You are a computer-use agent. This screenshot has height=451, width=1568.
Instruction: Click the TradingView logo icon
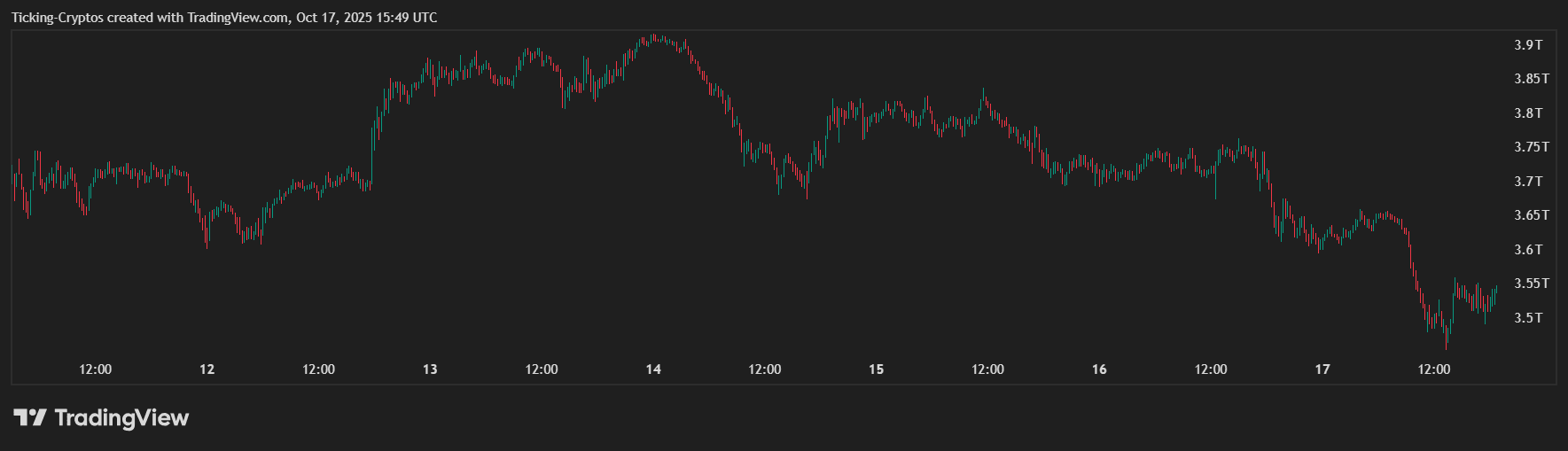click(x=29, y=417)
